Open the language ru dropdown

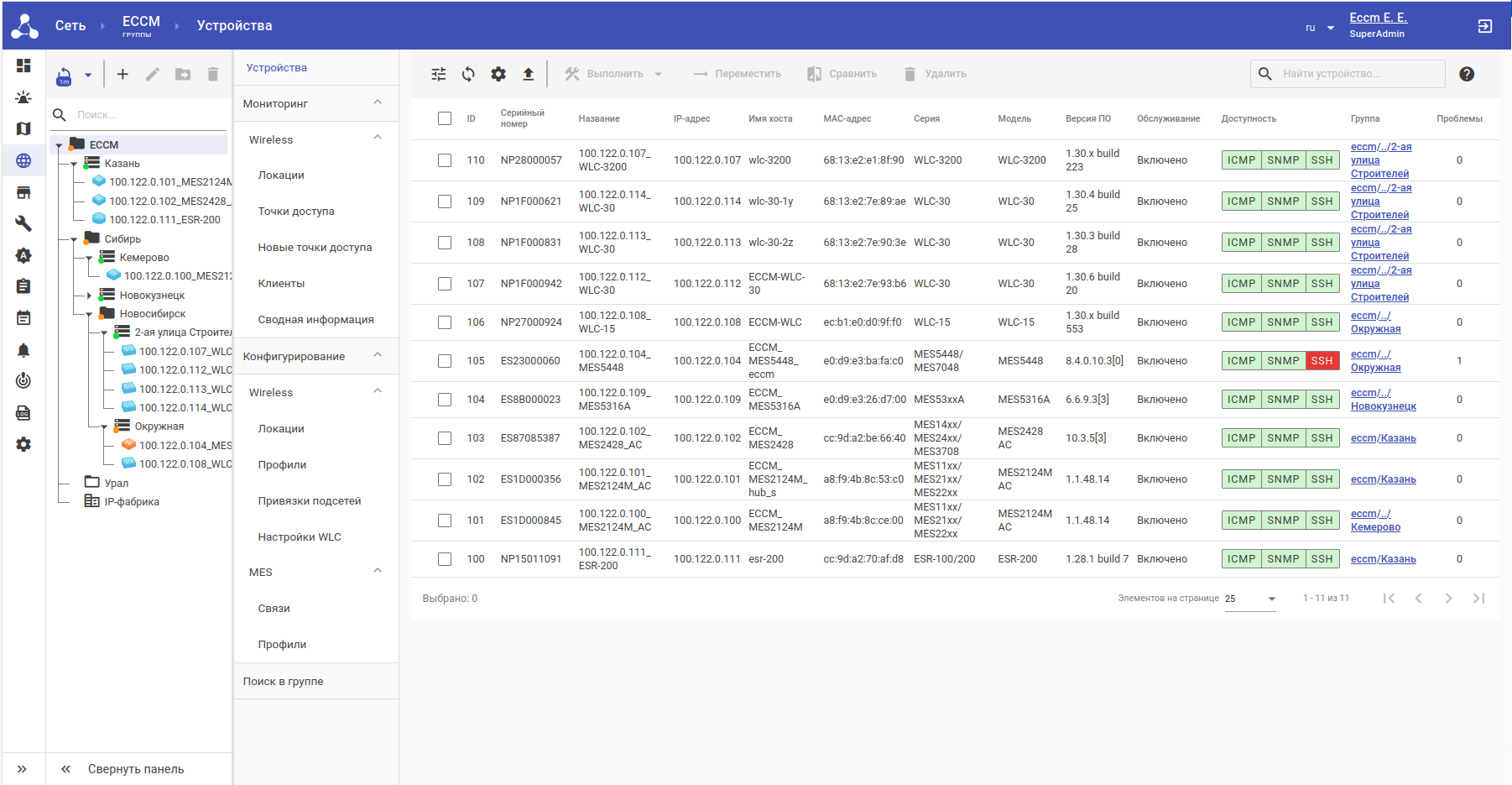pyautogui.click(x=1320, y=28)
